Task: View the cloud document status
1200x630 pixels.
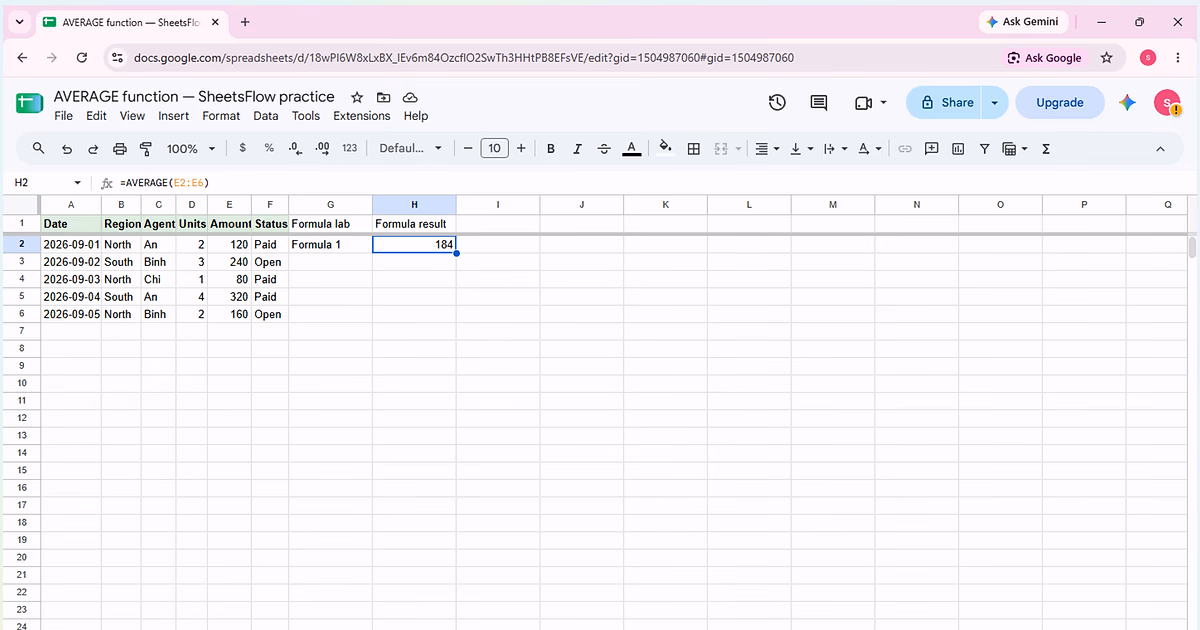Action: (x=410, y=97)
